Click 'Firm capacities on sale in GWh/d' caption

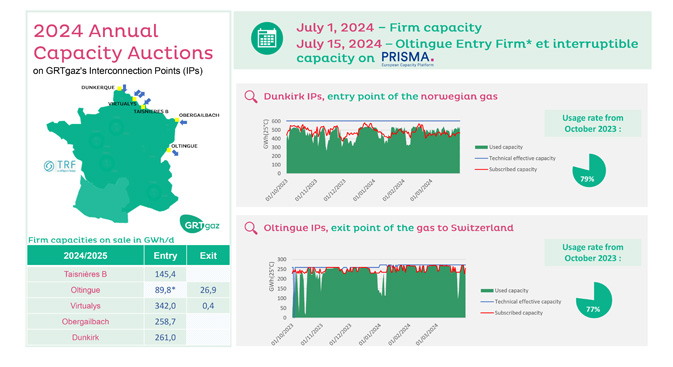point(101,240)
